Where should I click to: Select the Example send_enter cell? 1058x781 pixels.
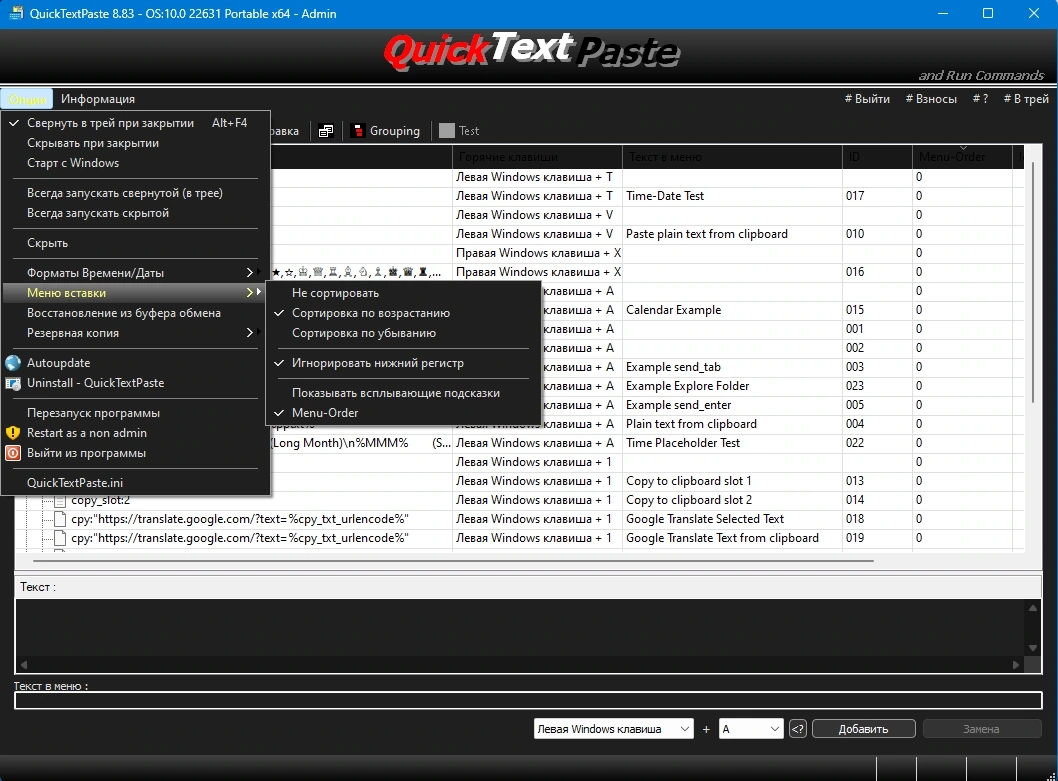click(732, 405)
